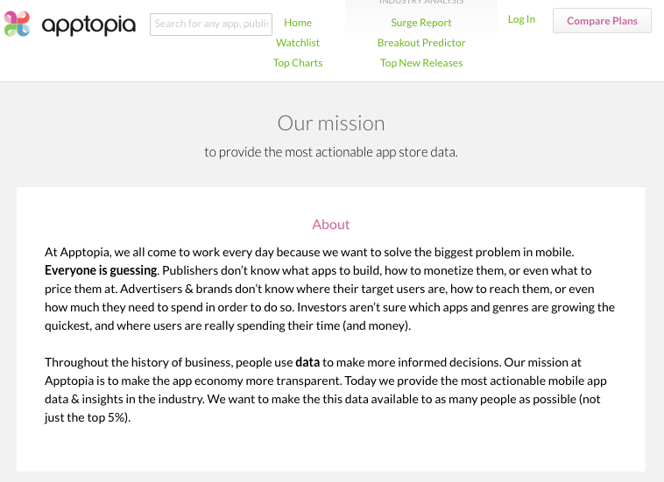The image size is (664, 482).
Task: Open the Surge Report link
Action: point(421,22)
